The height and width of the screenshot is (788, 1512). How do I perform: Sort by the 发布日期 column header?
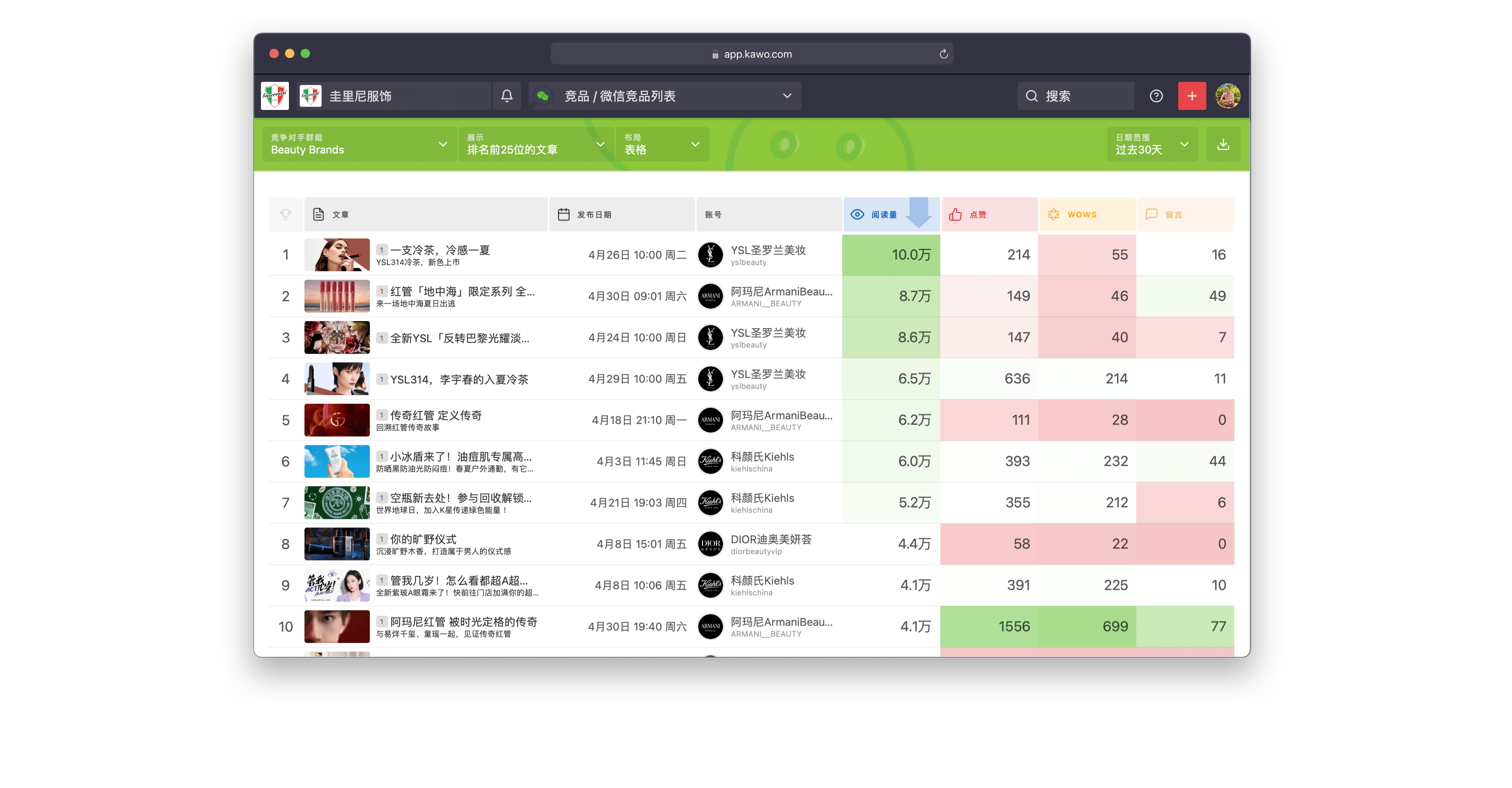622,214
